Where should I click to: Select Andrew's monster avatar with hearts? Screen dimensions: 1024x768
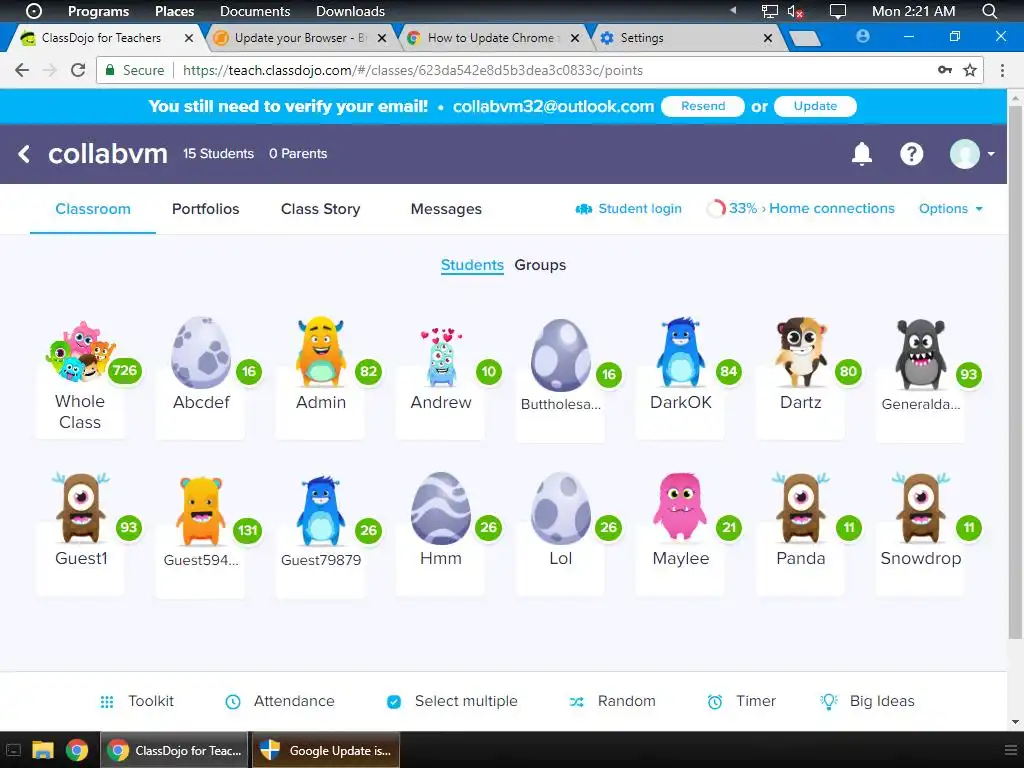point(441,358)
